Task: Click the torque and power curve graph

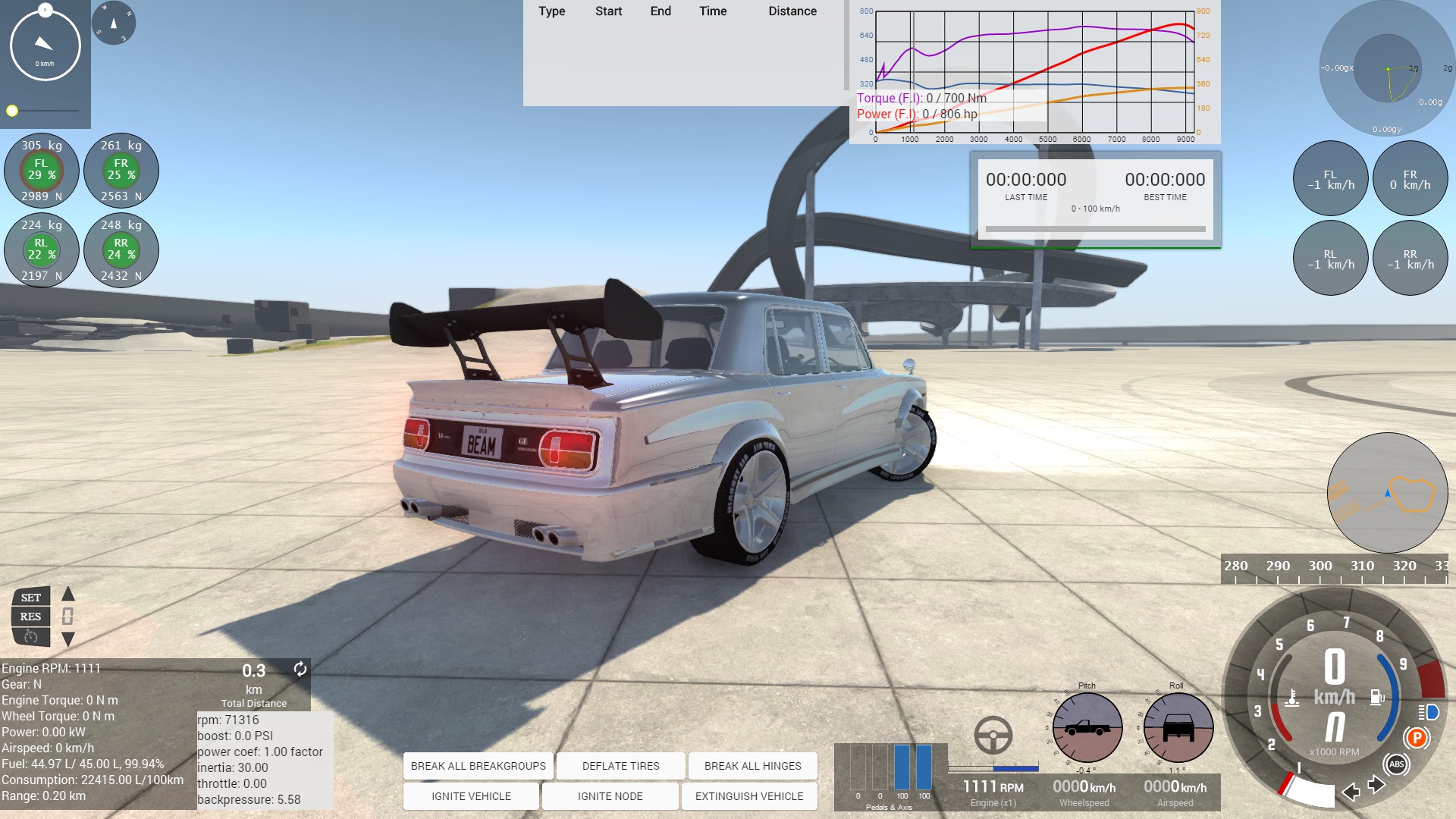Action: click(x=1035, y=72)
